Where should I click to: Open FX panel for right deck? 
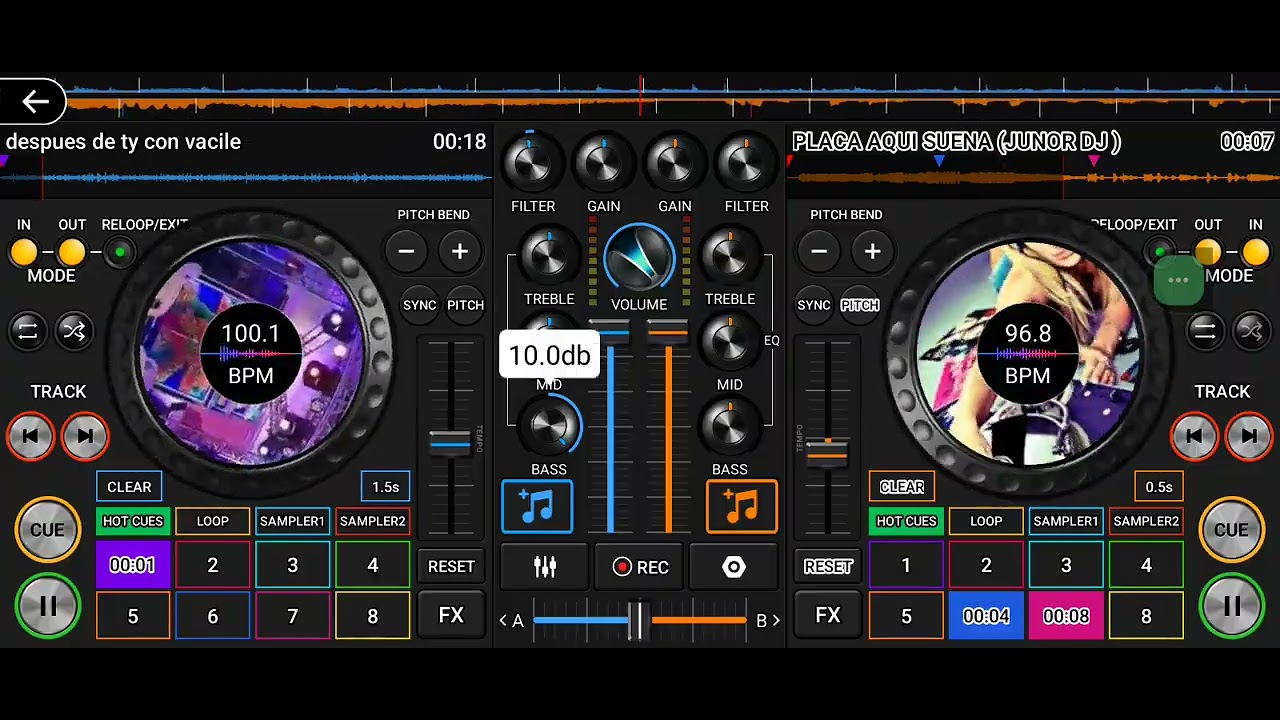click(828, 615)
